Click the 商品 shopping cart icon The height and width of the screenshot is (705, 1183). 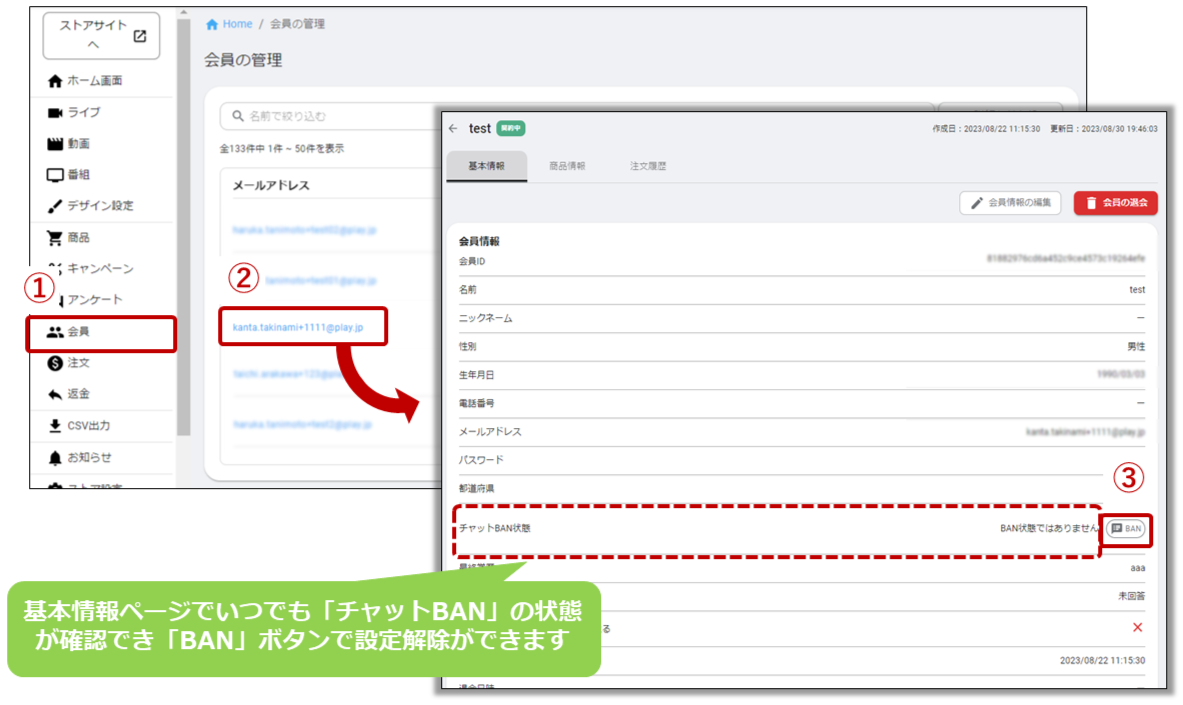[x=55, y=238]
